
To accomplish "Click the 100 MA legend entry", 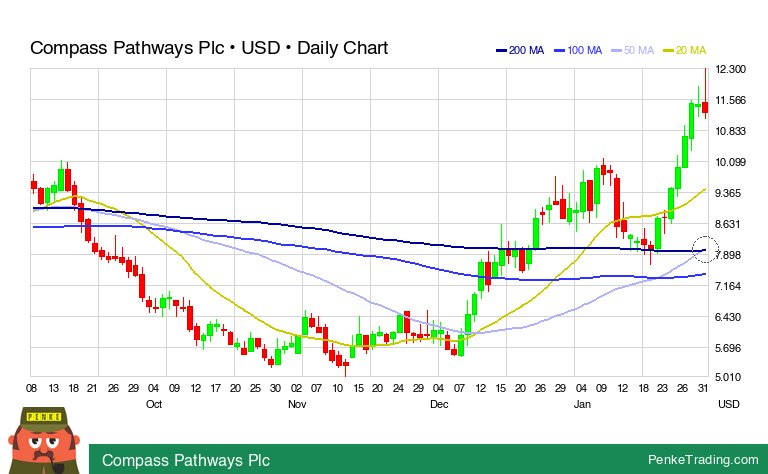I will coord(578,50).
